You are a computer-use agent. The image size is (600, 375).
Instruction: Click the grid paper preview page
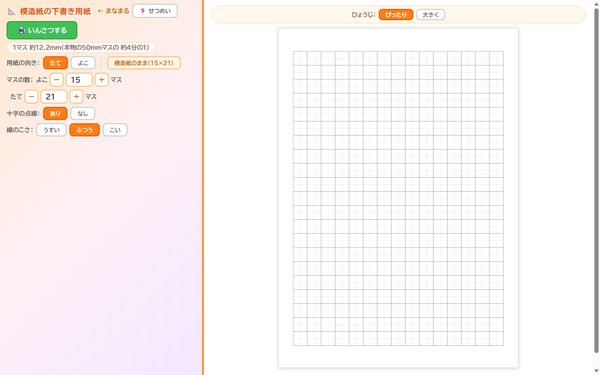point(398,198)
